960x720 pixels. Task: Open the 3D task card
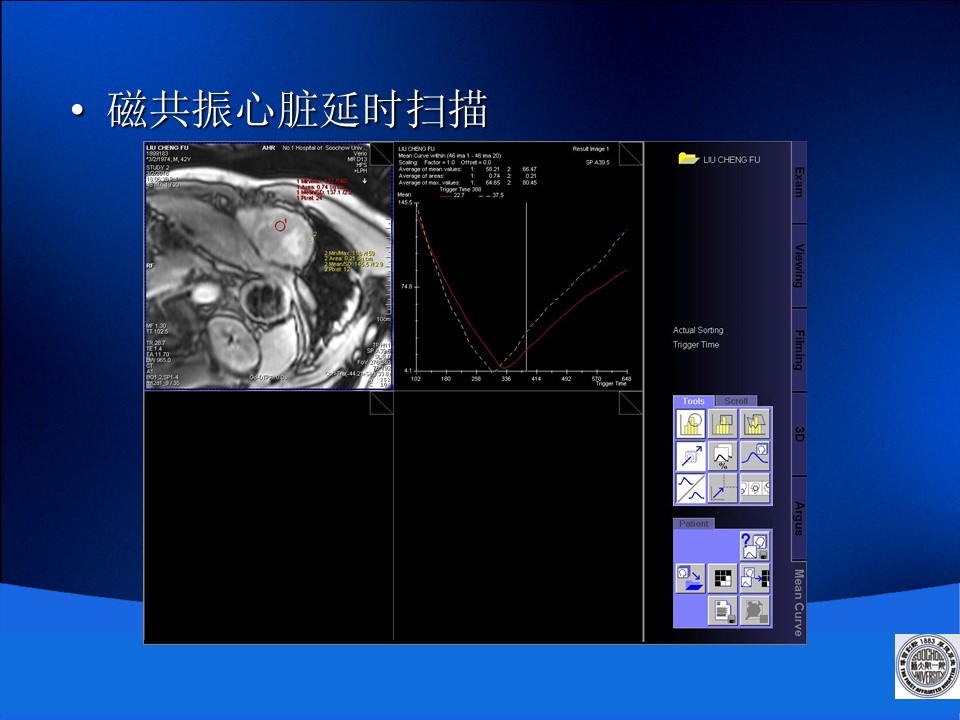[x=798, y=434]
